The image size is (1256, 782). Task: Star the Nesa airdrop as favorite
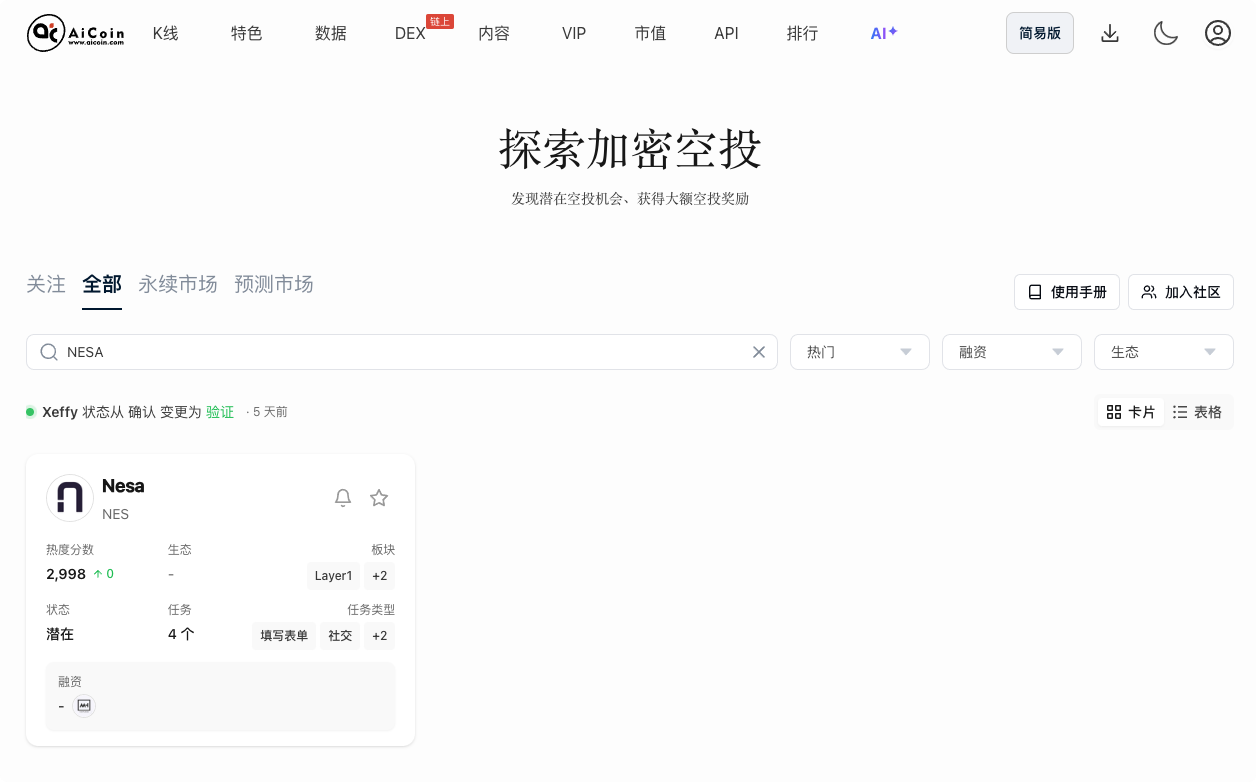[379, 498]
